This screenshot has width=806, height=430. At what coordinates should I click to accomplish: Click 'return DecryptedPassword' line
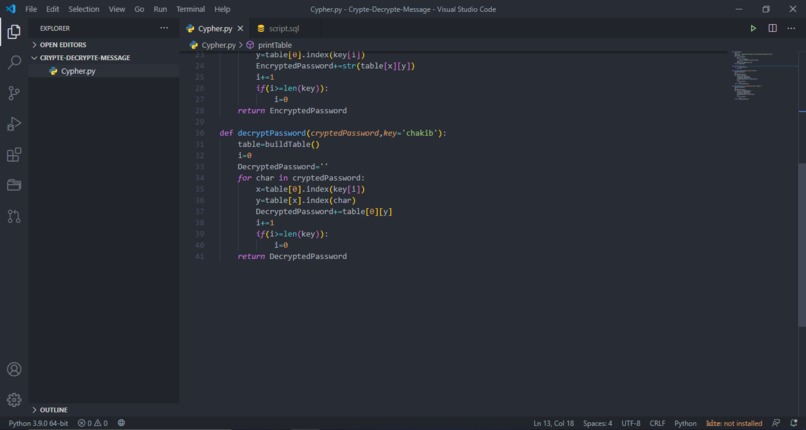pos(292,256)
